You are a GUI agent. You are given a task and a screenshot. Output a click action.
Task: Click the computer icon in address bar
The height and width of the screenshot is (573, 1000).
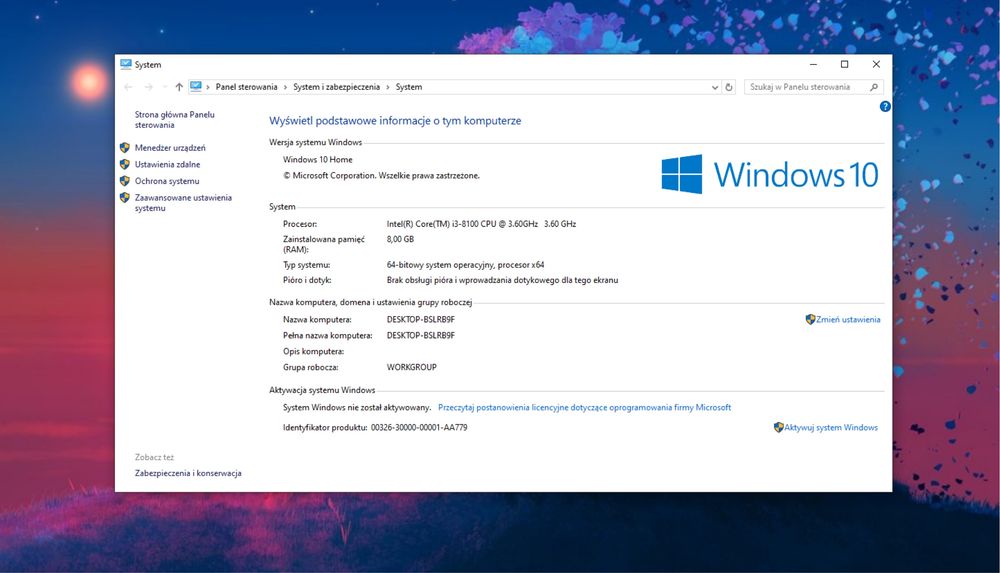[x=196, y=87]
